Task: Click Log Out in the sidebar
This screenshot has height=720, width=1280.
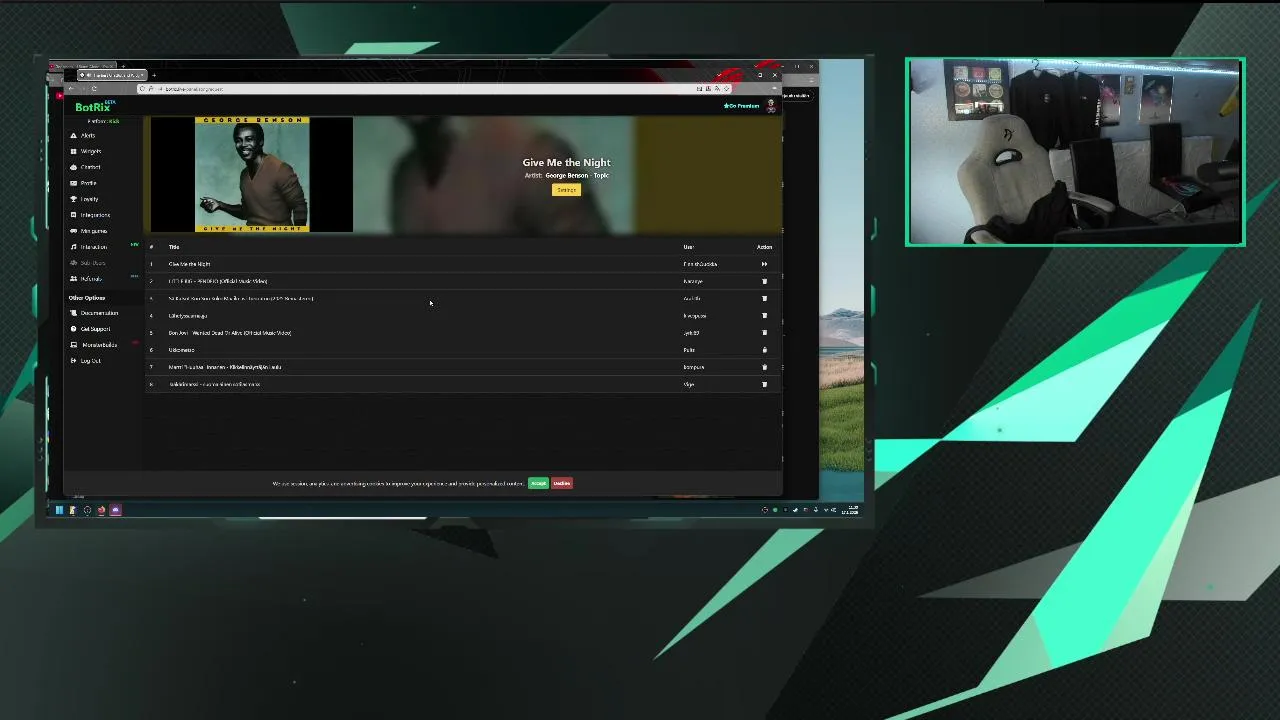Action: pos(86,361)
